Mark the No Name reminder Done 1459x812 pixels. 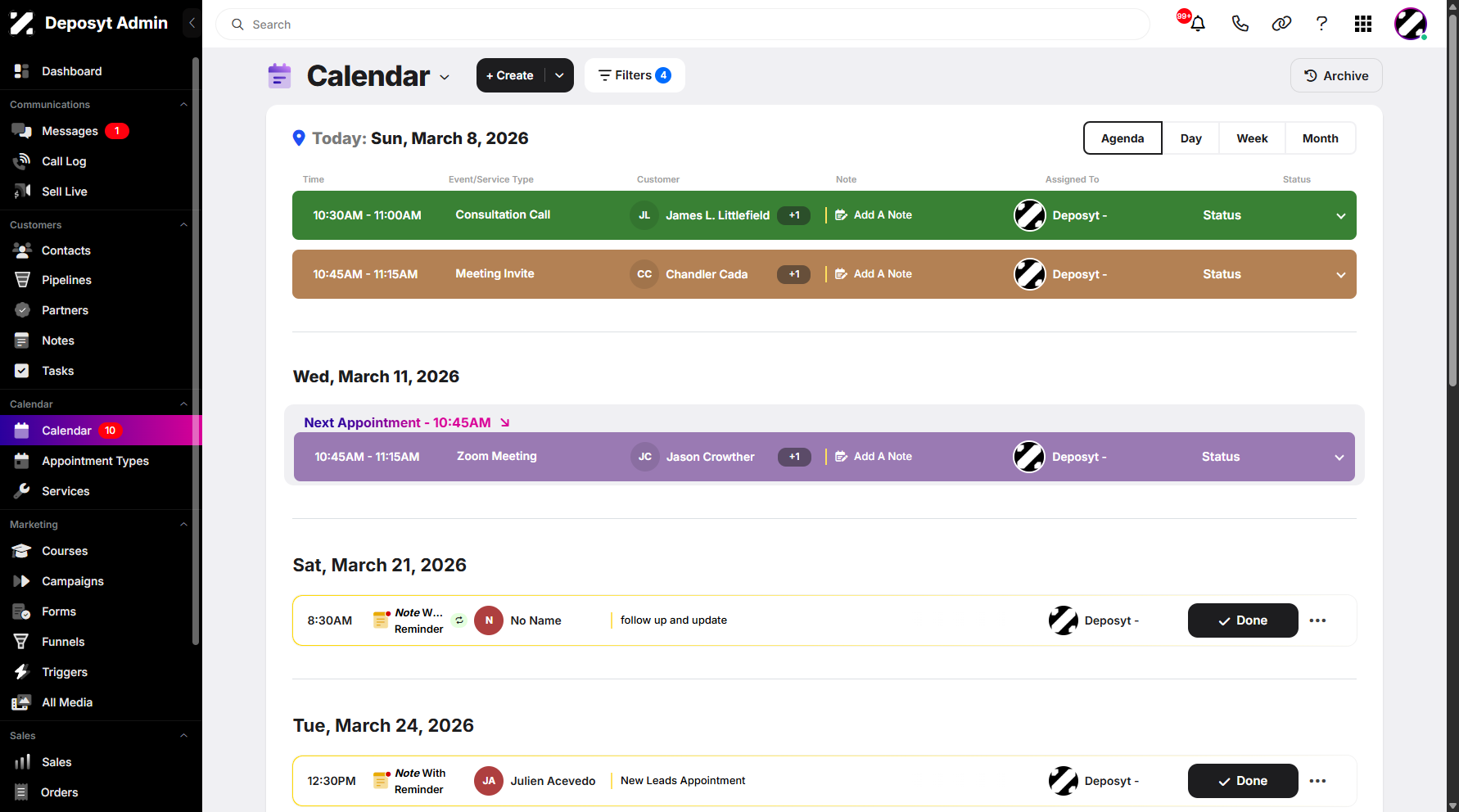click(1243, 620)
